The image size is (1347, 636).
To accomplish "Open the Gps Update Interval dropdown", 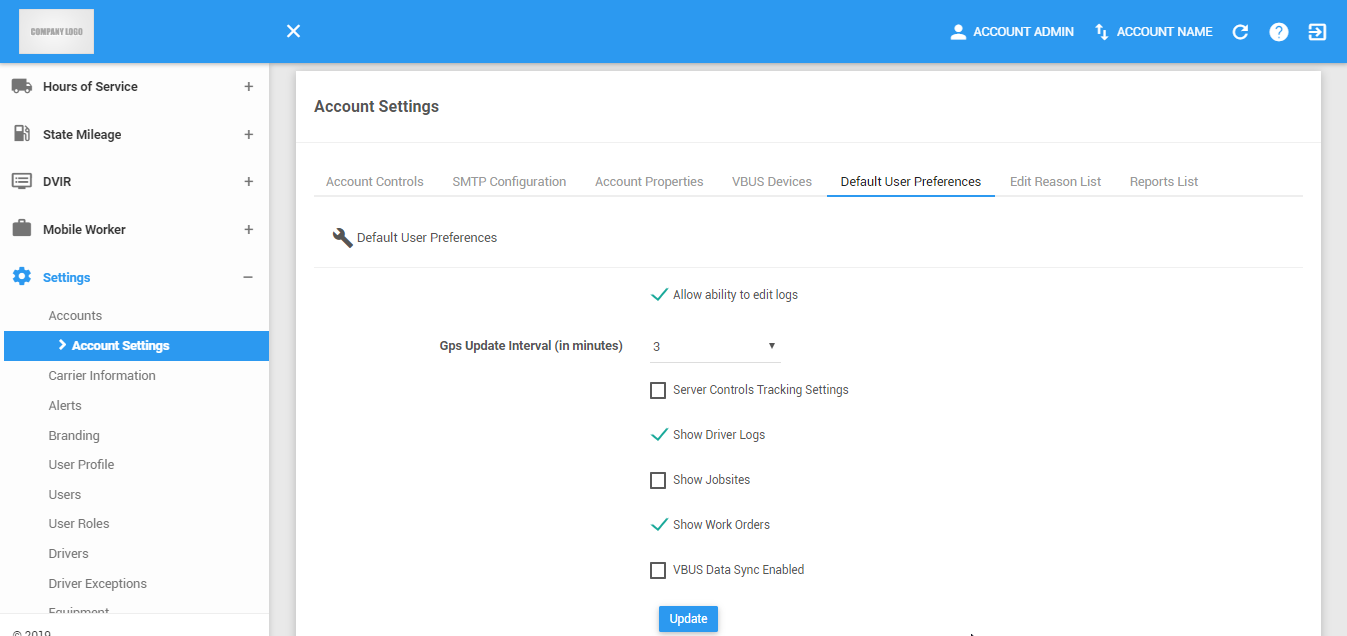I will [715, 346].
